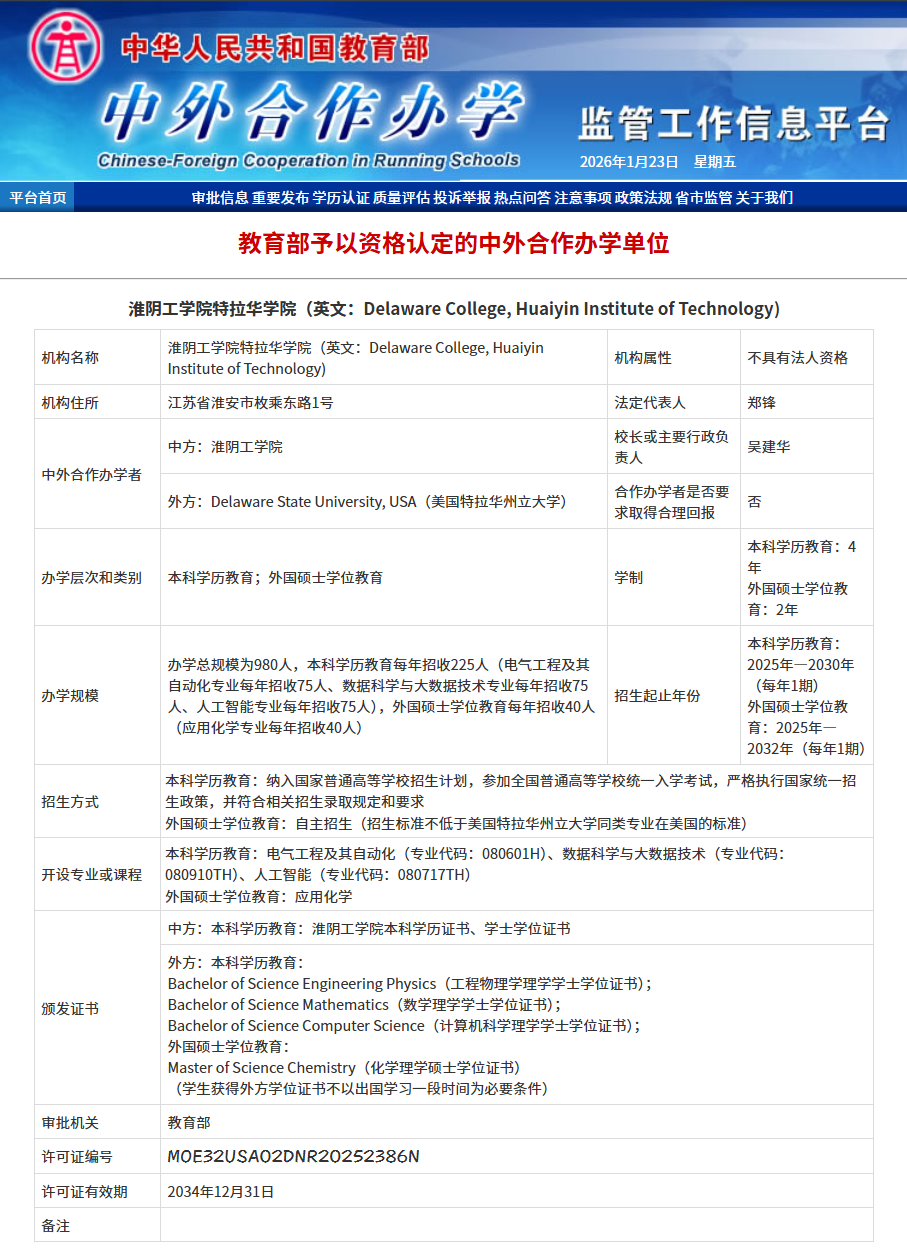Viewport: 907px width, 1251px height.
Task: Select the 备注 label cell
Action: [97, 1225]
